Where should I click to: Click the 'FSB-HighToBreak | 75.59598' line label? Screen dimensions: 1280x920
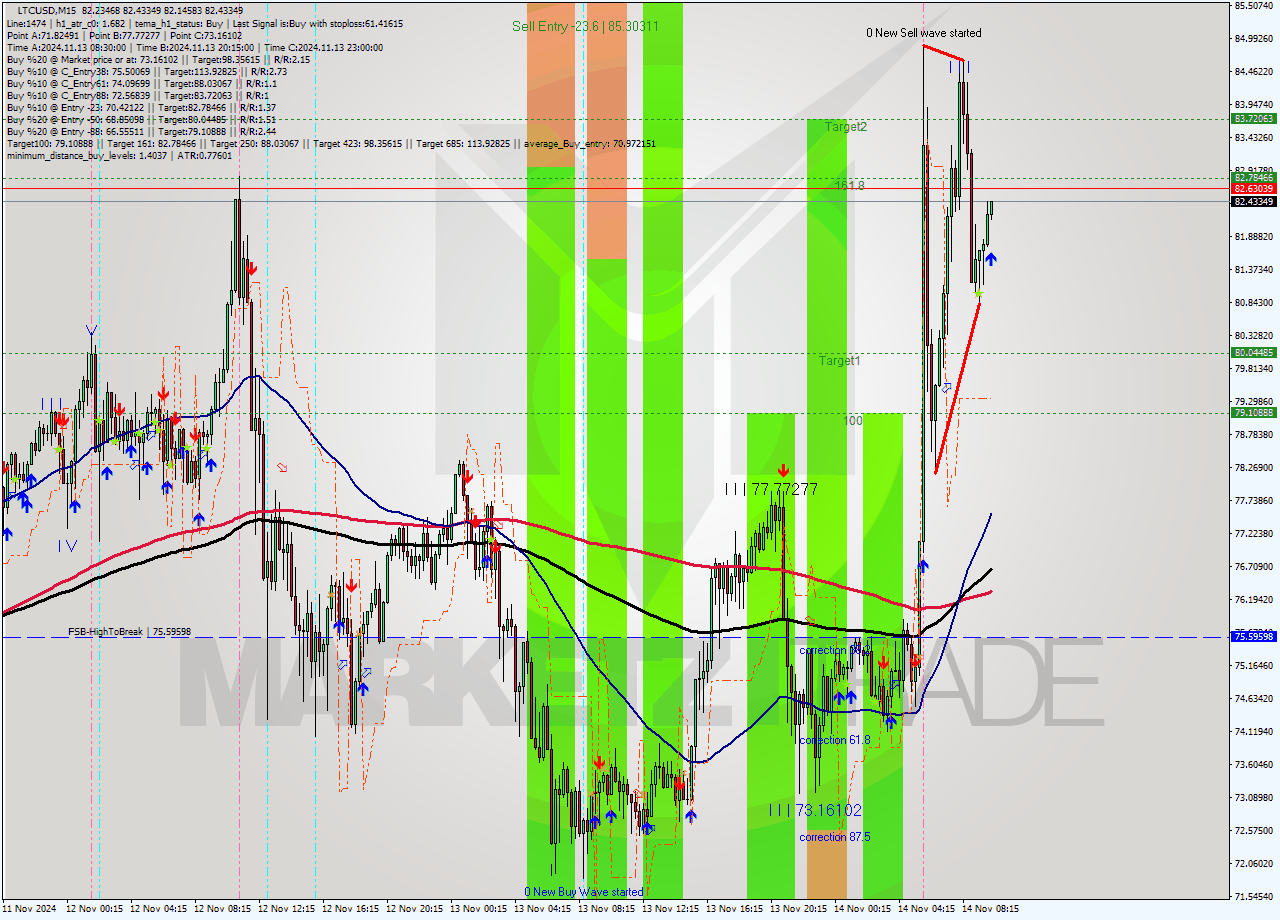click(x=129, y=632)
